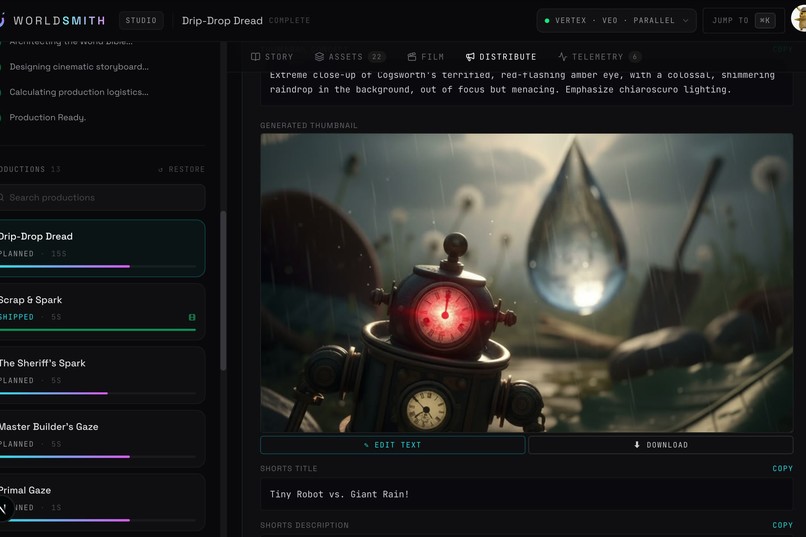Click the dropdown chevron beside Parallel
This screenshot has width=806, height=537.
point(685,21)
